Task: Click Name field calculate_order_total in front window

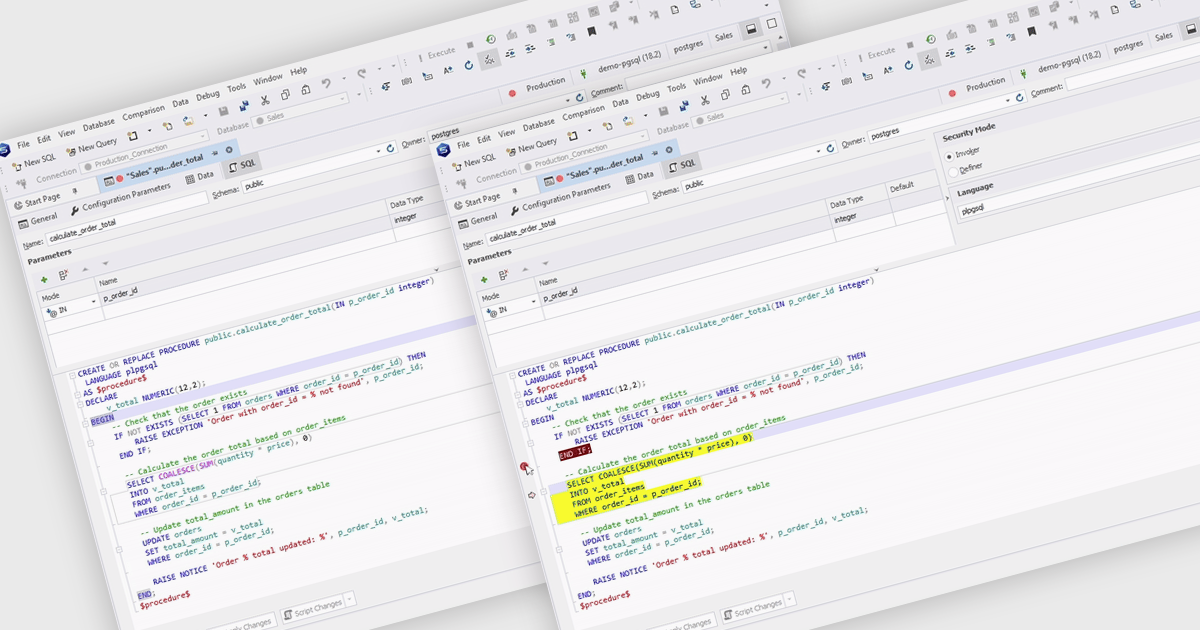Action: pos(567,220)
